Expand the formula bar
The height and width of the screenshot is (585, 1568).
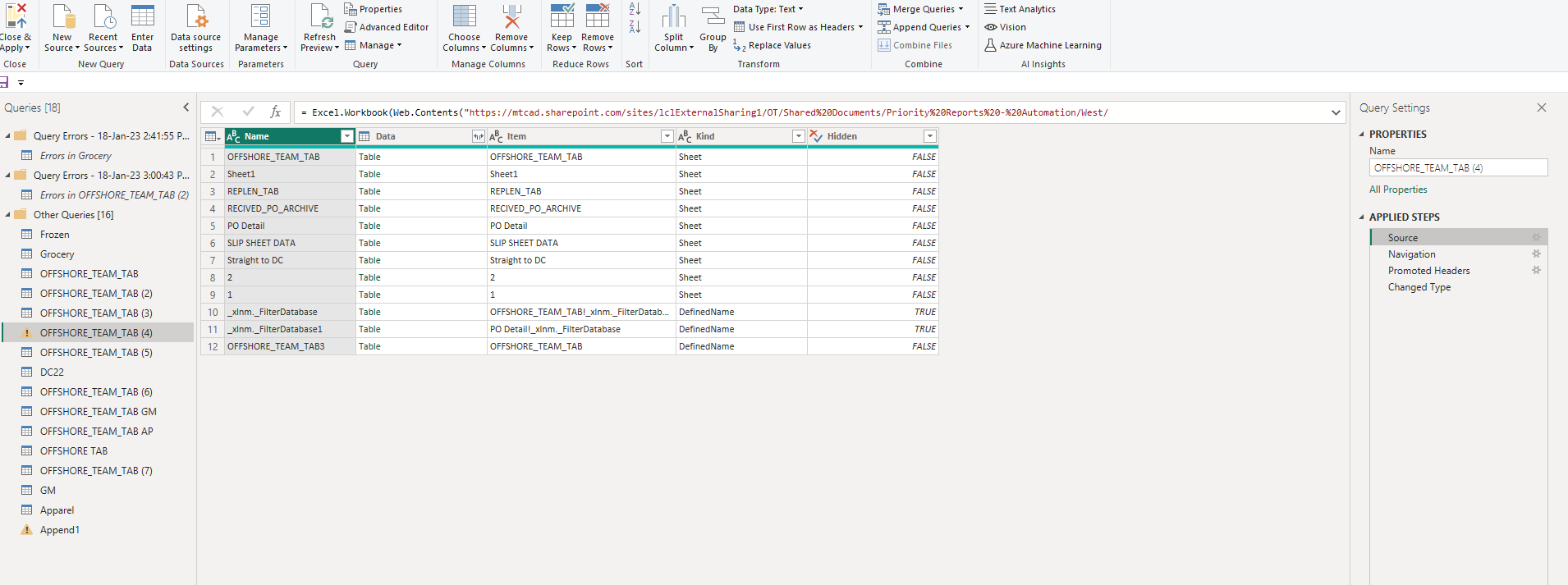[1336, 112]
